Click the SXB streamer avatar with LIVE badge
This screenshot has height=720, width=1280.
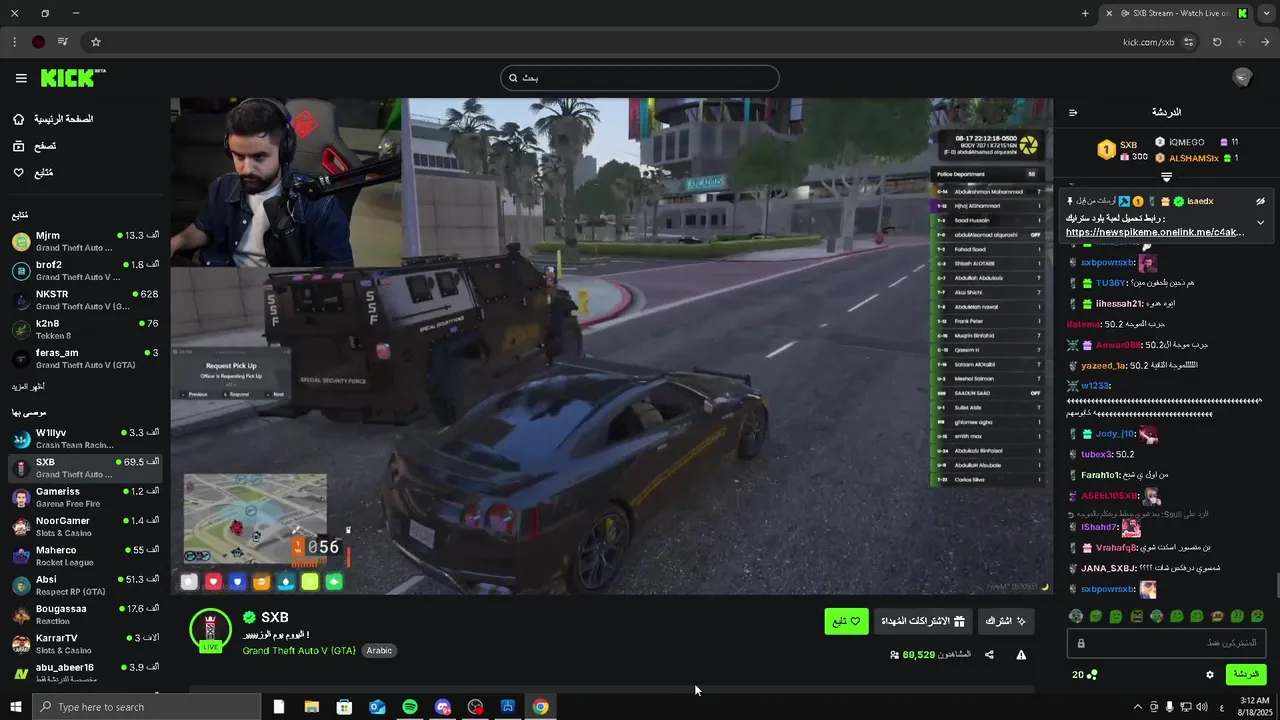(210, 630)
